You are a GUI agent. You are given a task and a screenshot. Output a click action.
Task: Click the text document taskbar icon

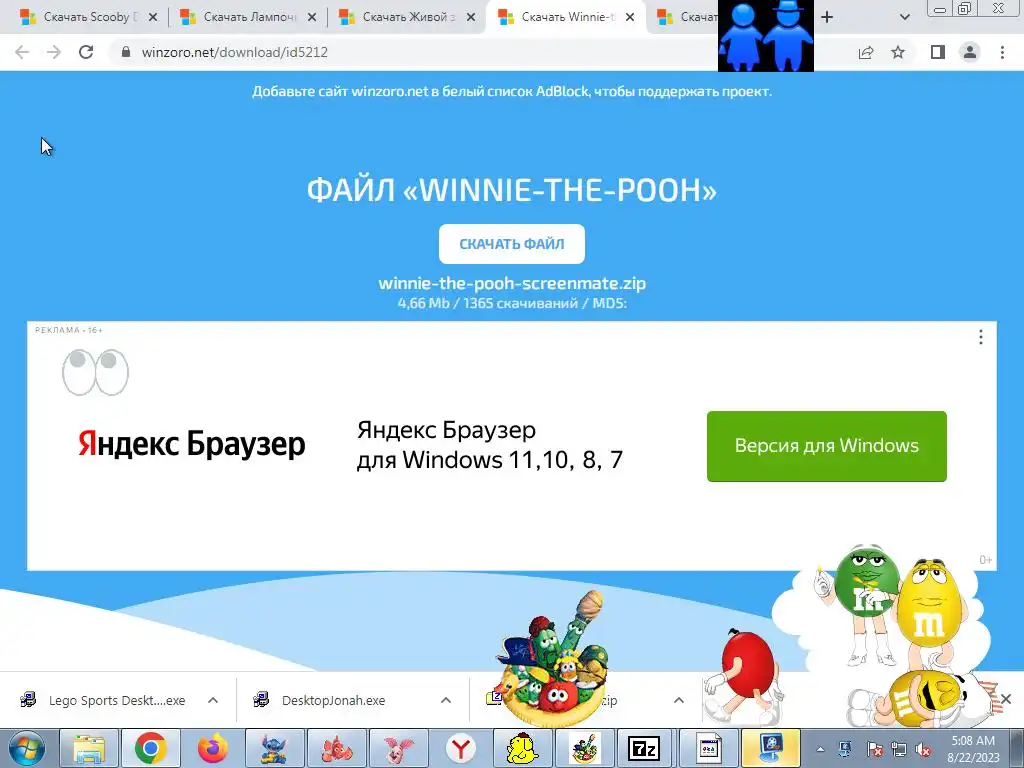(x=708, y=748)
